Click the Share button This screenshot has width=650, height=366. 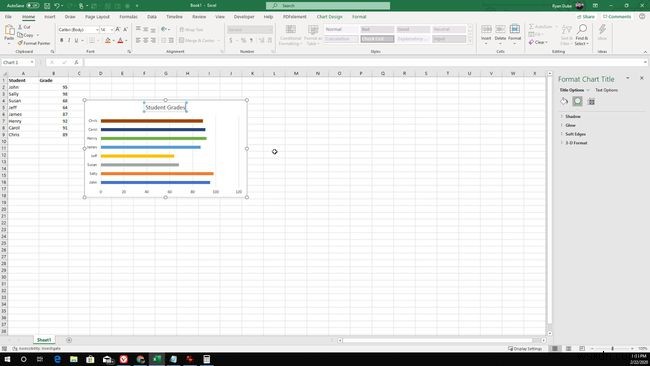point(586,17)
